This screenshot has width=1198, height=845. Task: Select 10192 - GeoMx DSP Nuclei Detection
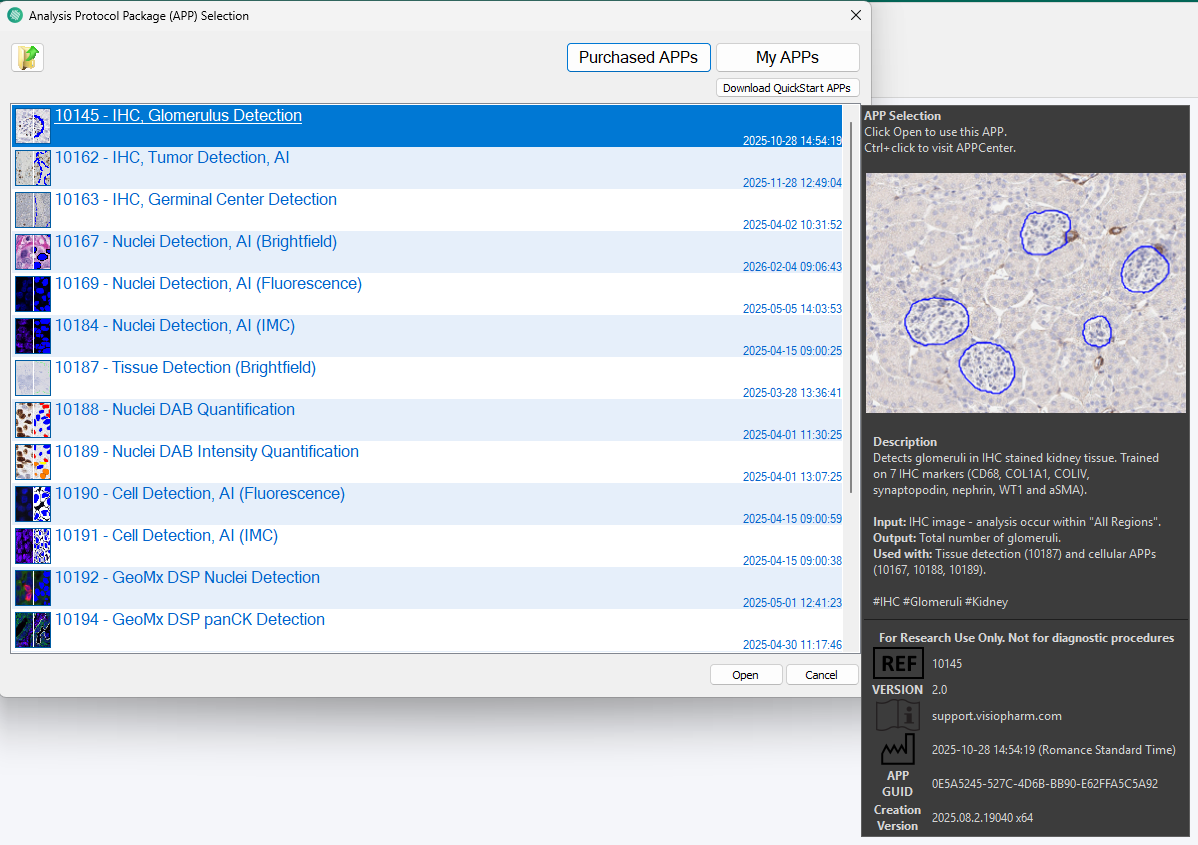pos(187,578)
